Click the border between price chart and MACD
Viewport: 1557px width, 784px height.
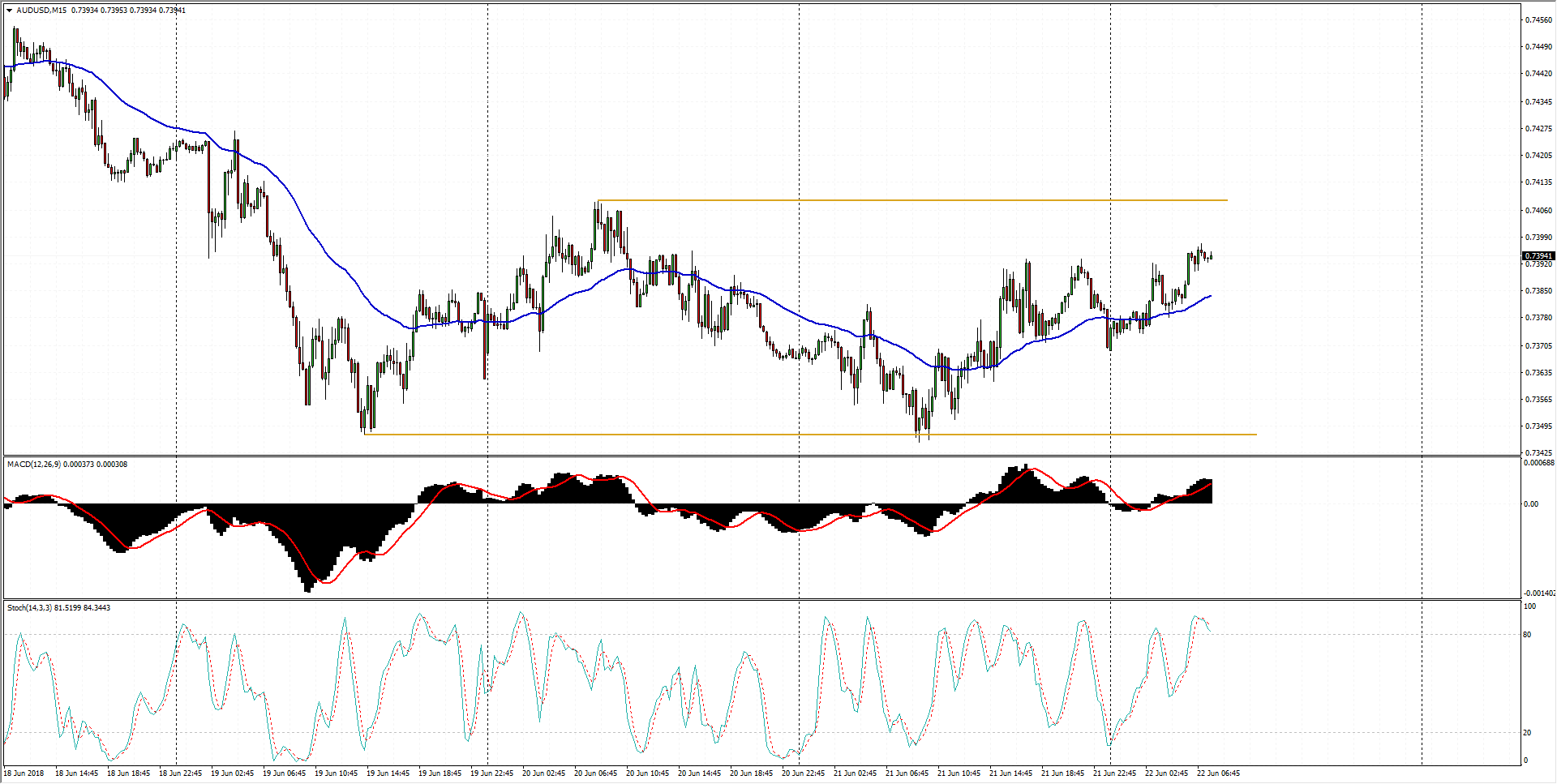[761, 456]
